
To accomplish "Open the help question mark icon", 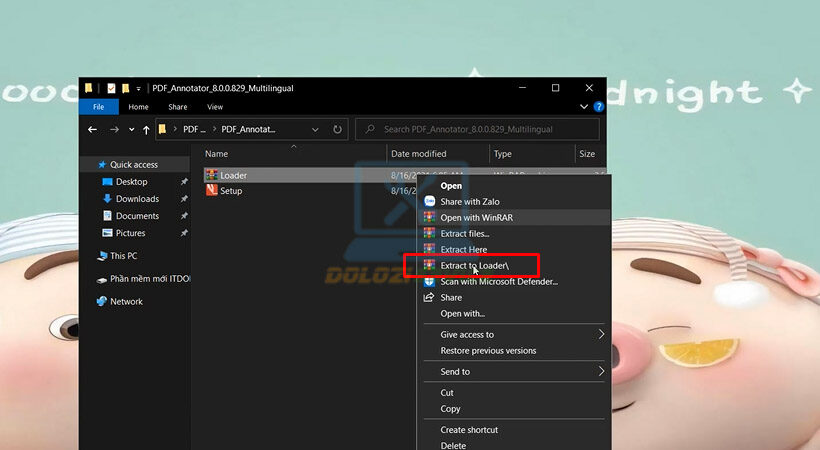I will pyautogui.click(x=599, y=107).
